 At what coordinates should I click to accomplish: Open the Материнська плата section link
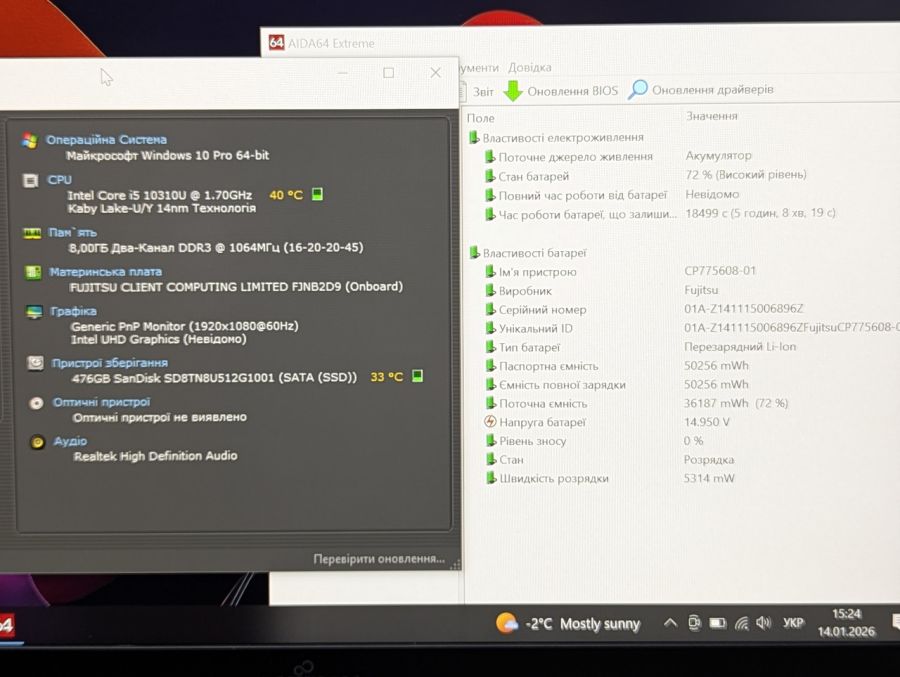pos(106,272)
